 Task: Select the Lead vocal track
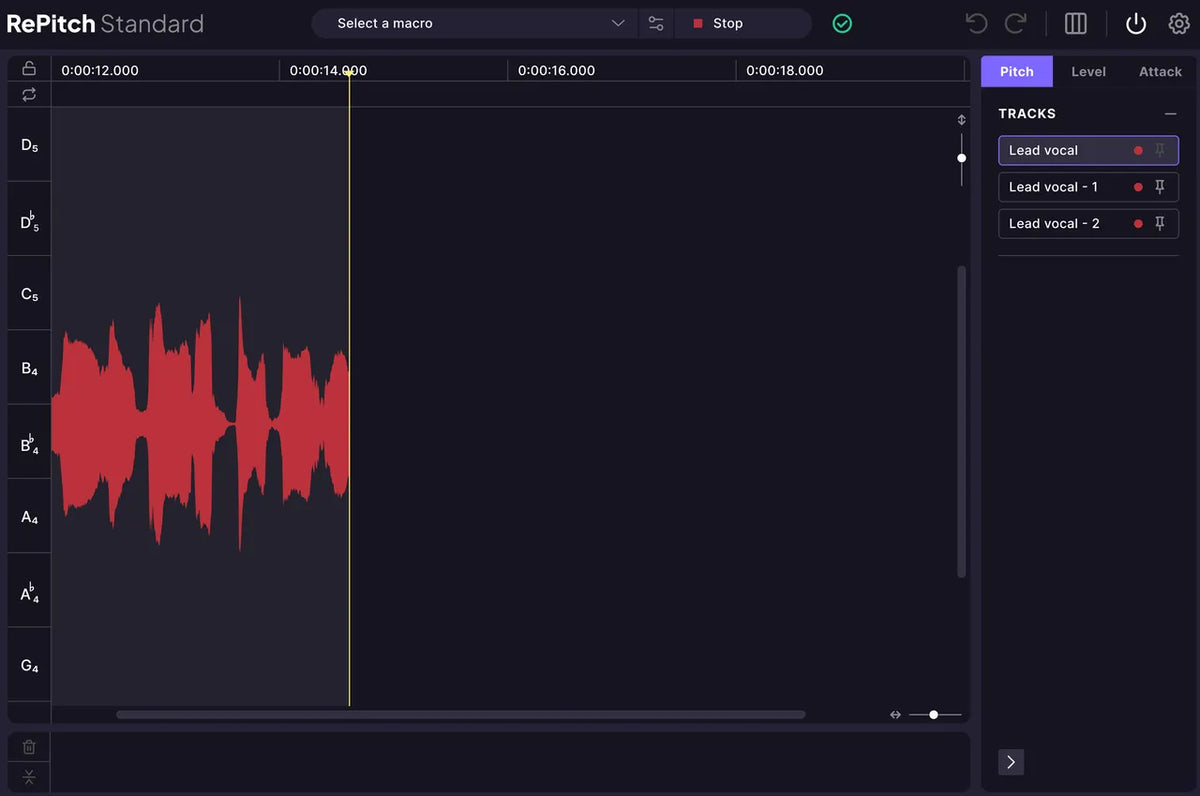pos(1060,151)
